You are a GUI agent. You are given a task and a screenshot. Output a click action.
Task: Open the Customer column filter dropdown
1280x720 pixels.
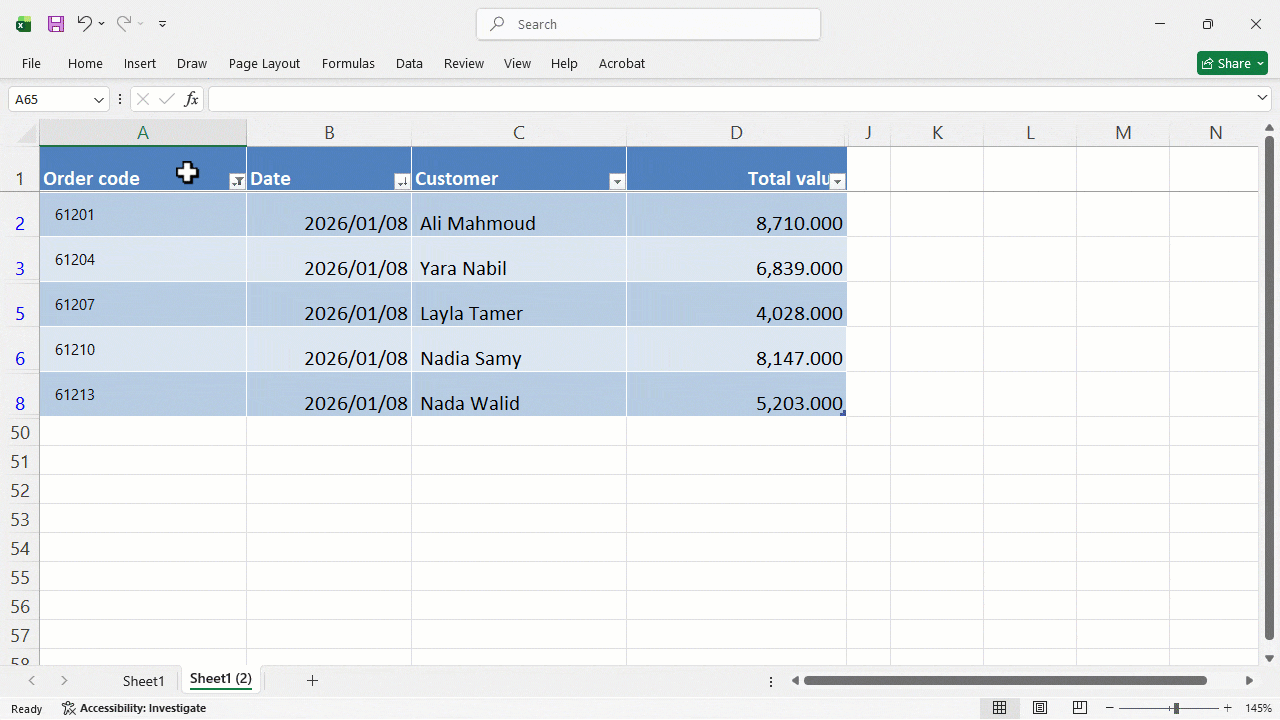[x=617, y=181]
